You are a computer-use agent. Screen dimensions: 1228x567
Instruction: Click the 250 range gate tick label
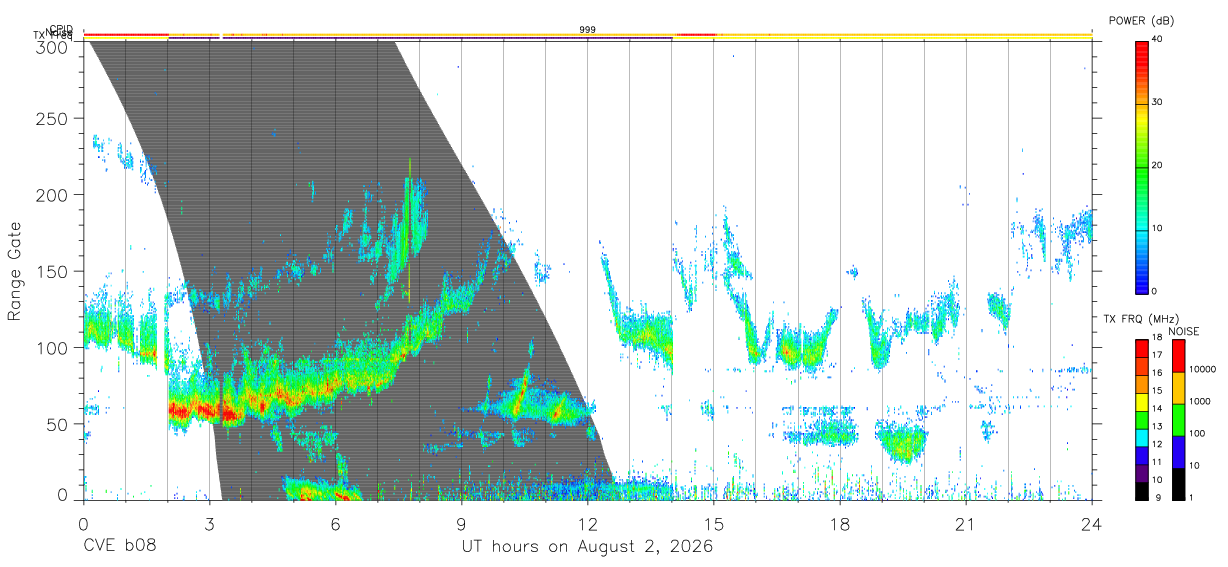coord(53,119)
